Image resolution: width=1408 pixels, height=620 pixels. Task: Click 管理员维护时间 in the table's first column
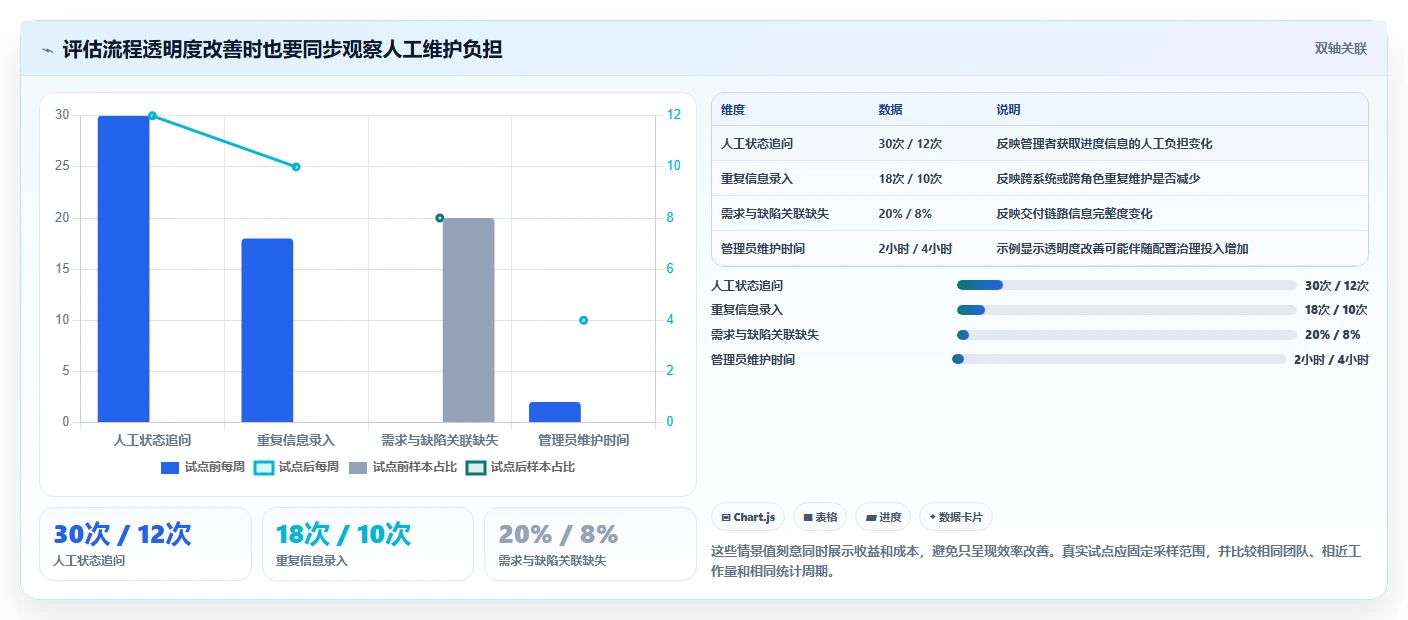pyautogui.click(x=763, y=249)
